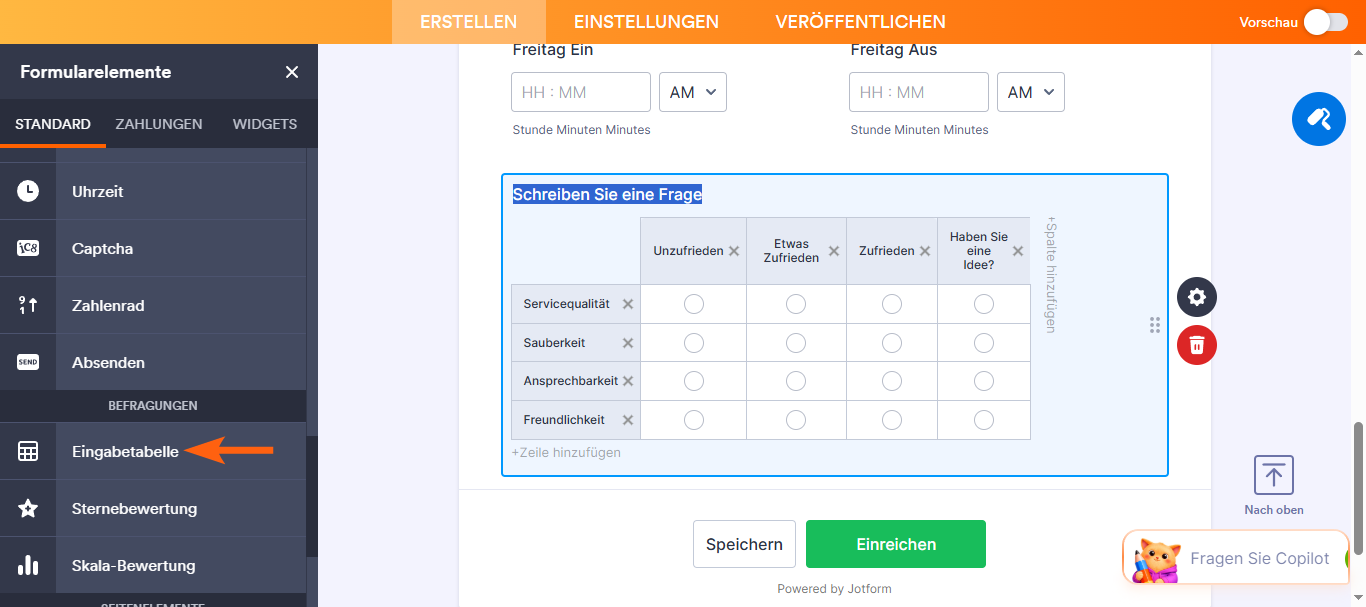Screen dimensions: 1366x607
Task: Select Zufrieden for Sauberkeit
Action: (x=892, y=343)
